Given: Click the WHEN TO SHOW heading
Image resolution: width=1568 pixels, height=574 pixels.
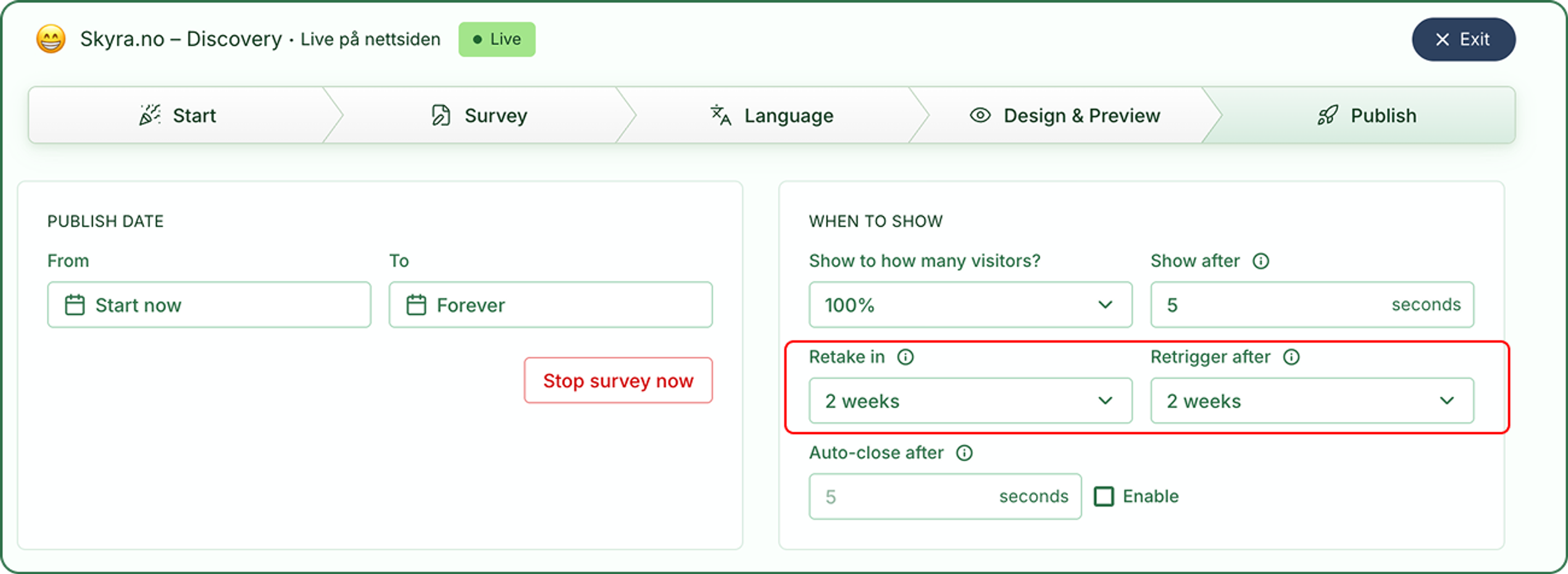Looking at the screenshot, I should coord(875,221).
